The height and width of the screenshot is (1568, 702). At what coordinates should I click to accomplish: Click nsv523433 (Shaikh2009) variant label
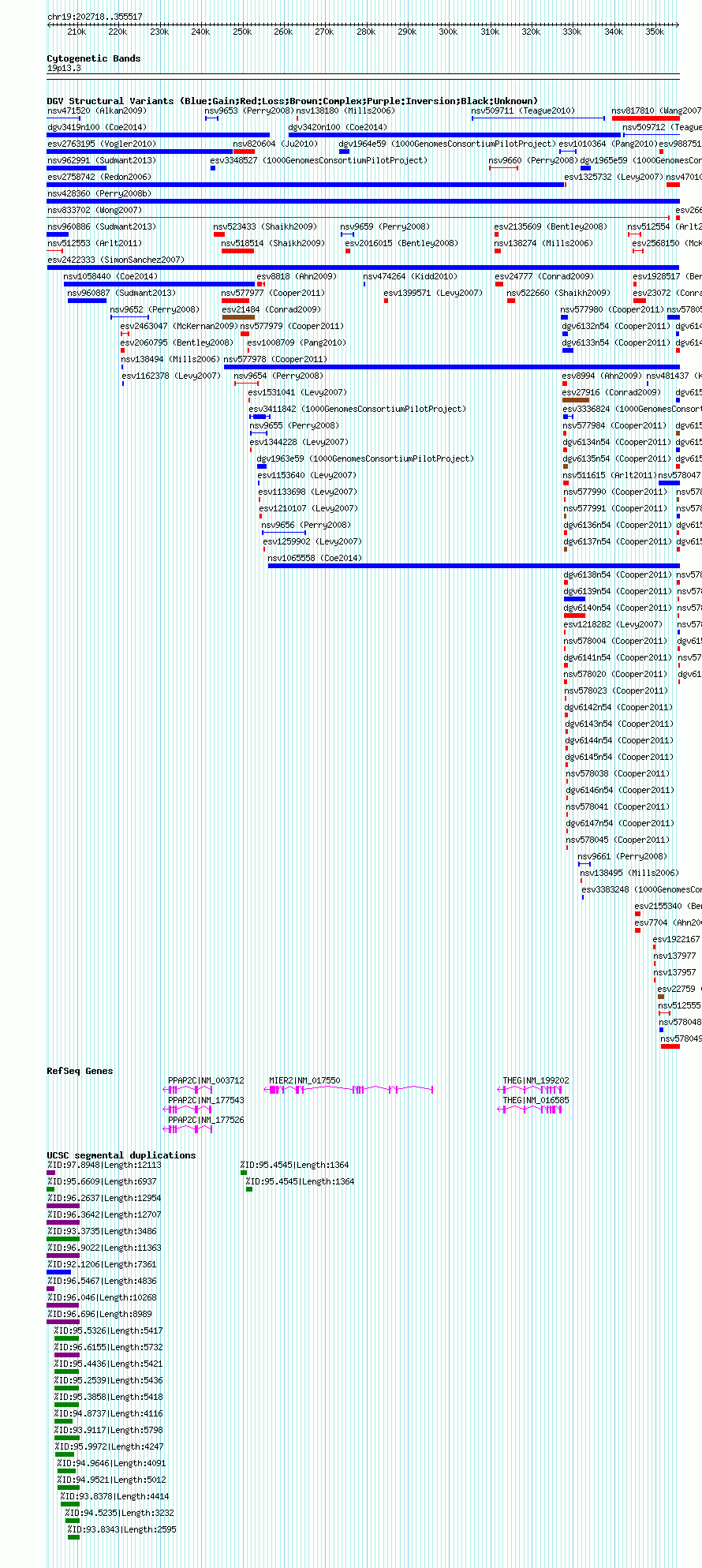point(265,226)
